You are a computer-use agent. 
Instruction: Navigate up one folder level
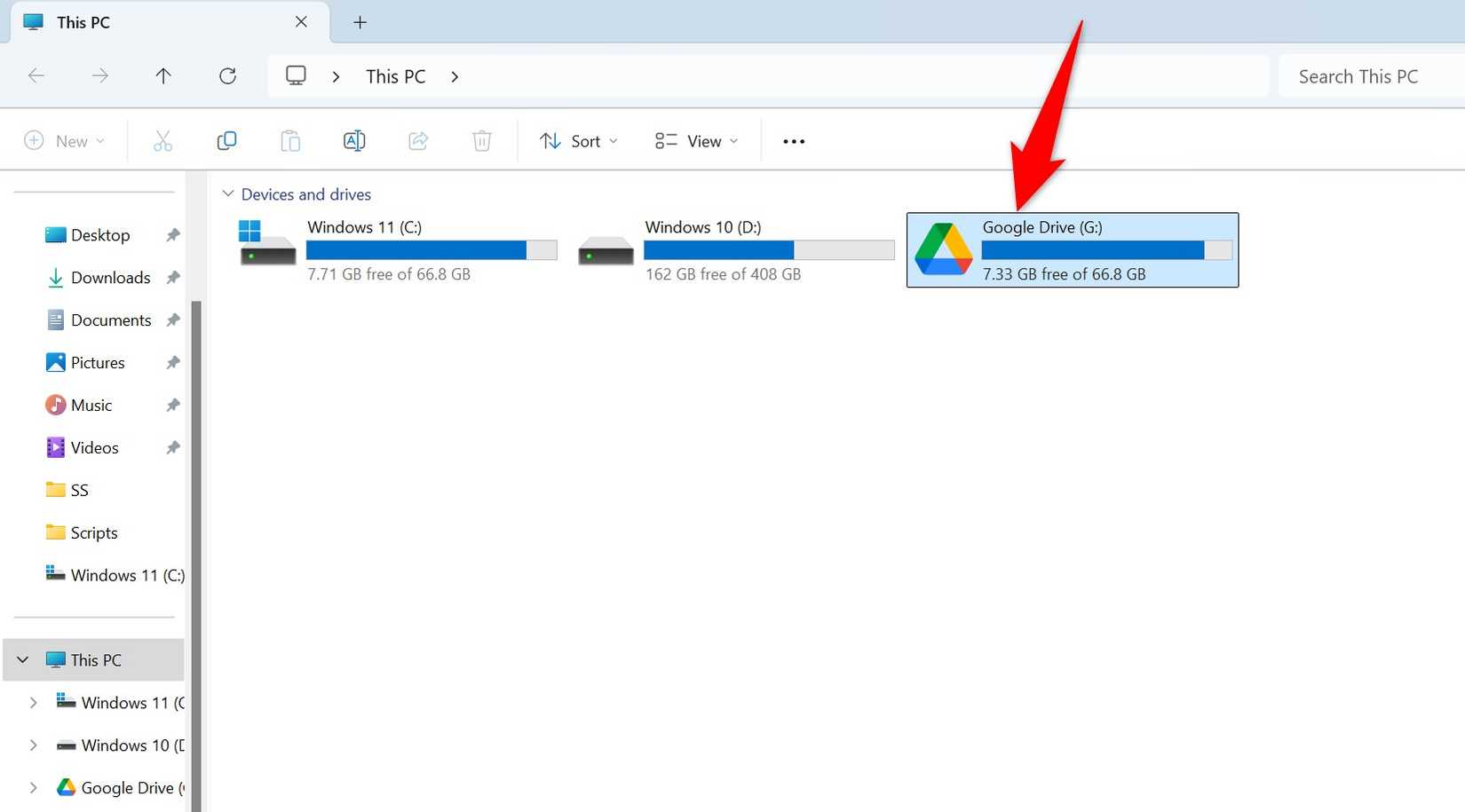pyautogui.click(x=163, y=75)
